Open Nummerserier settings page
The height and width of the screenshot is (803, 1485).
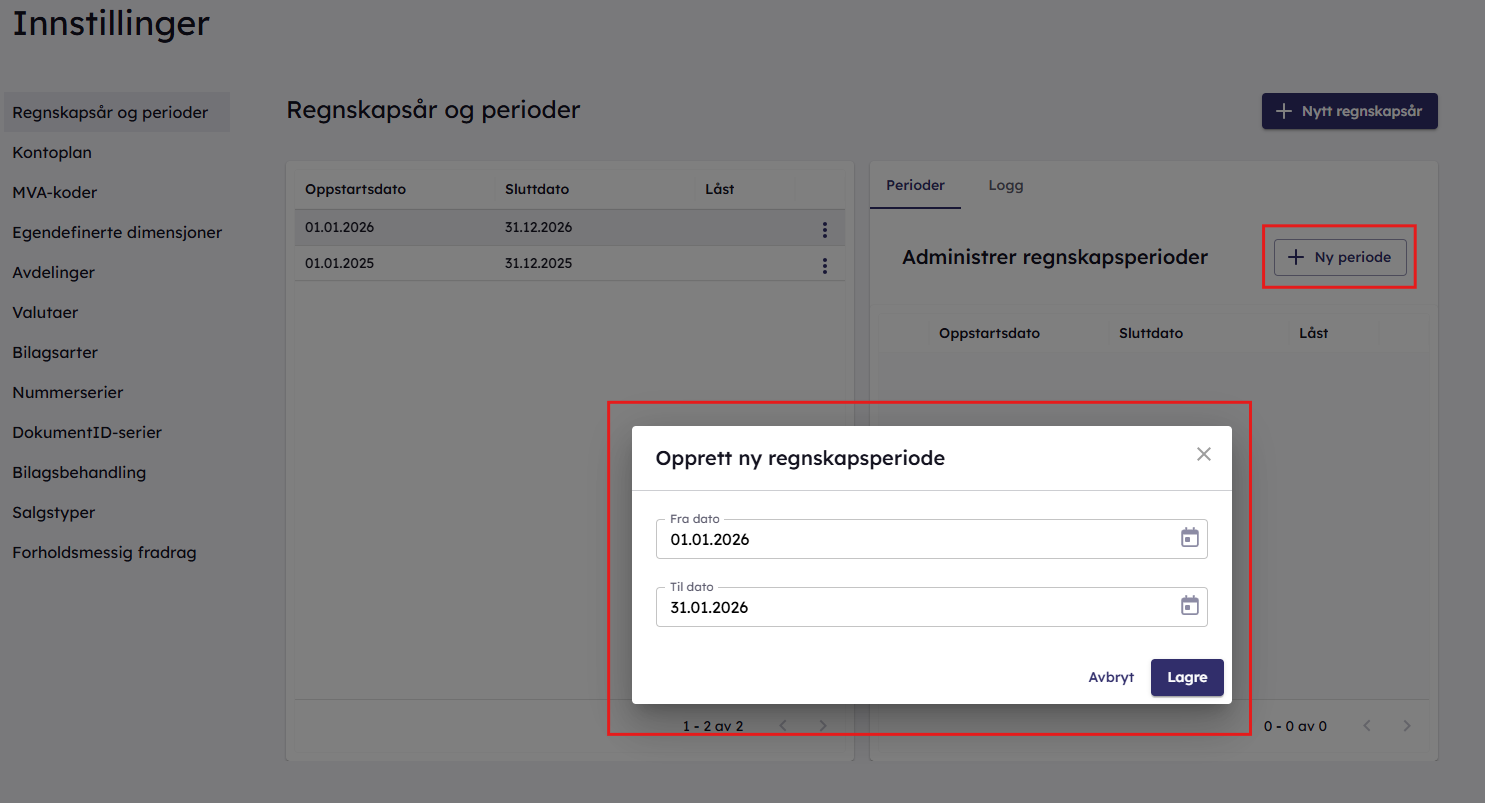68,393
